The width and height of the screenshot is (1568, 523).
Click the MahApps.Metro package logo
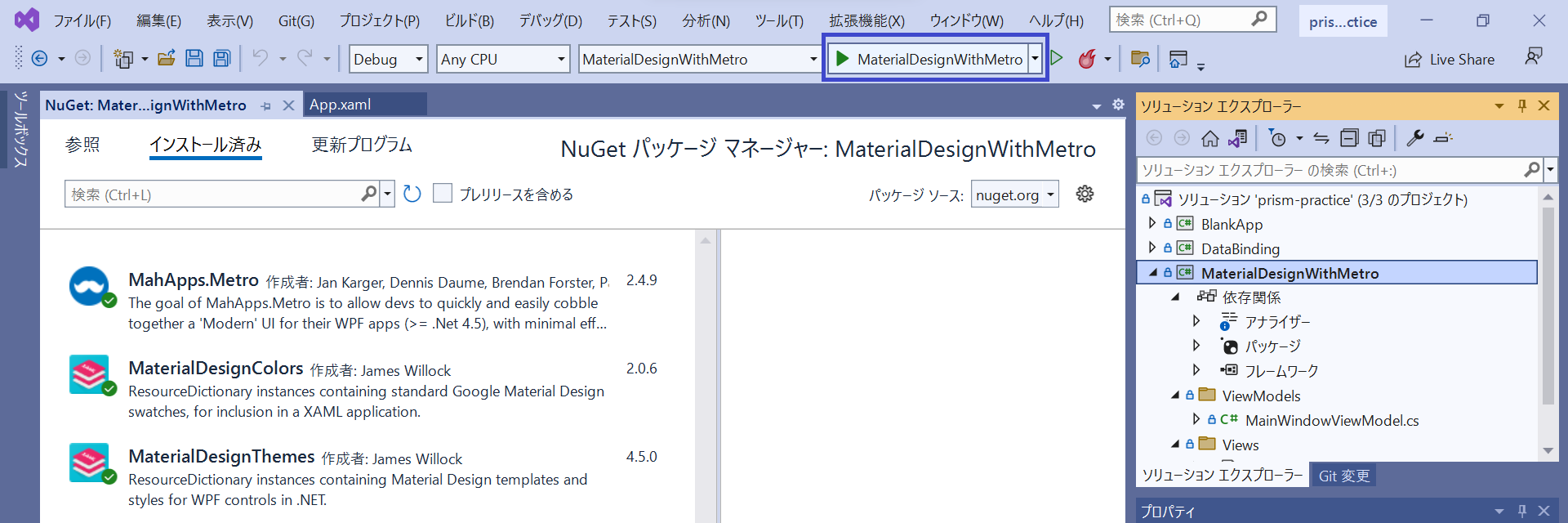(90, 287)
